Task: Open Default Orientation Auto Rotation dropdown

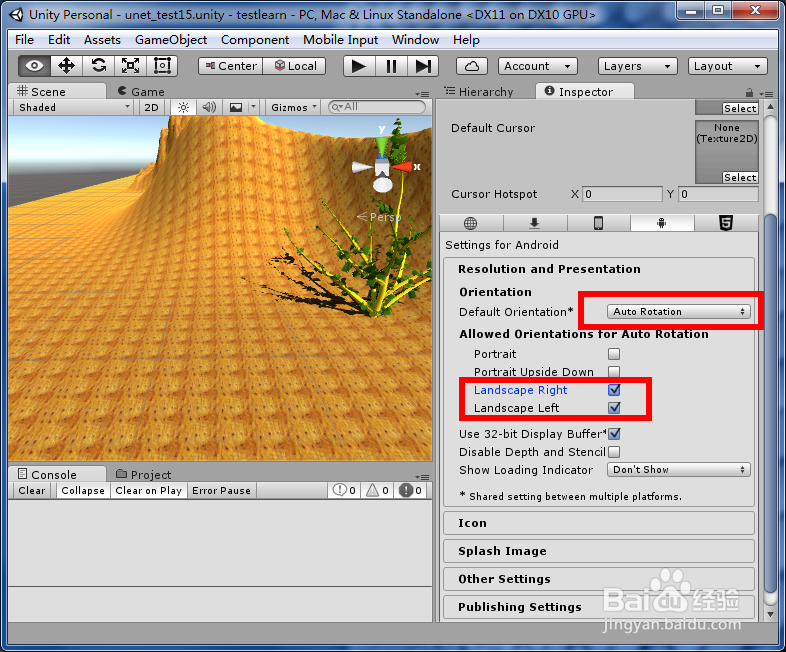Action: tap(679, 311)
